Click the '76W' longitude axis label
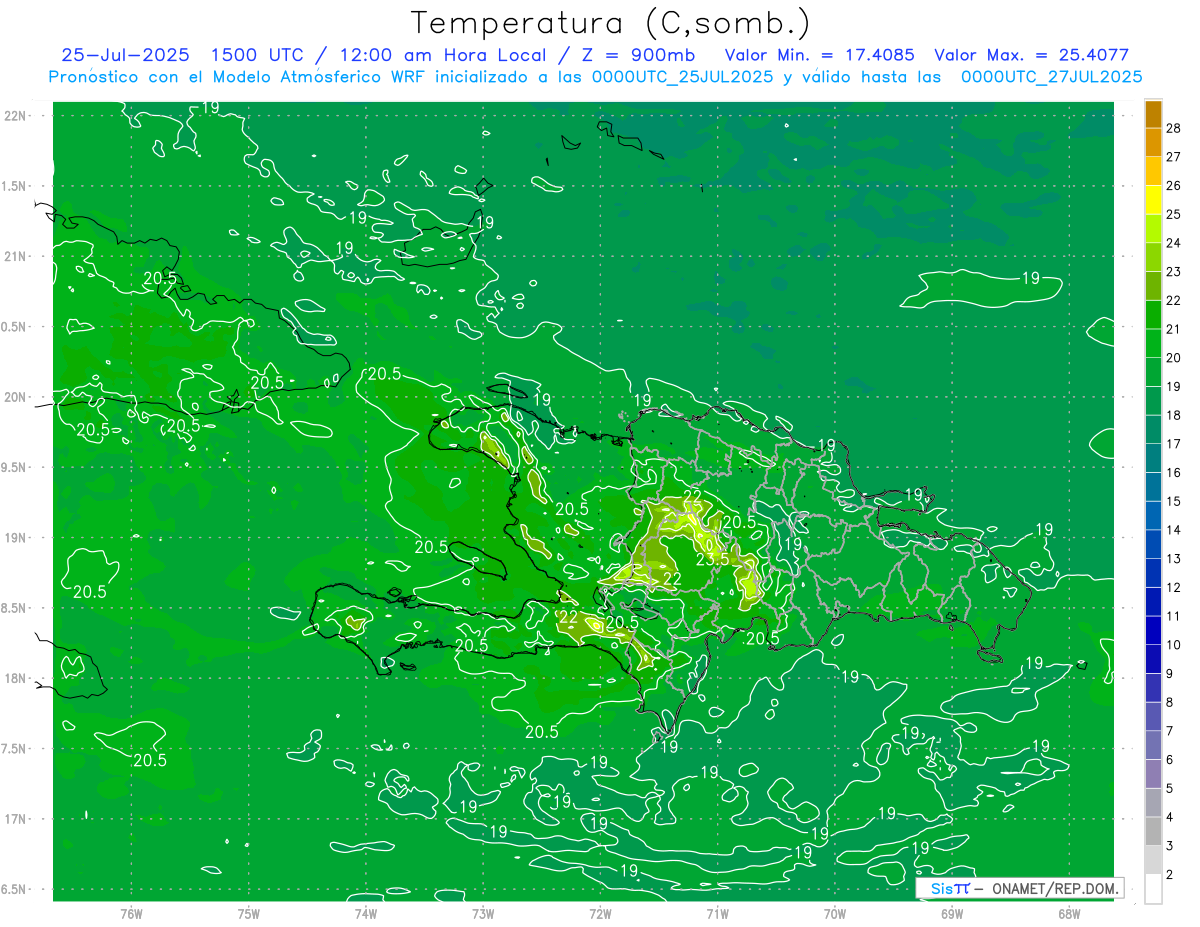This screenshot has height=927, width=1200. click(x=131, y=914)
